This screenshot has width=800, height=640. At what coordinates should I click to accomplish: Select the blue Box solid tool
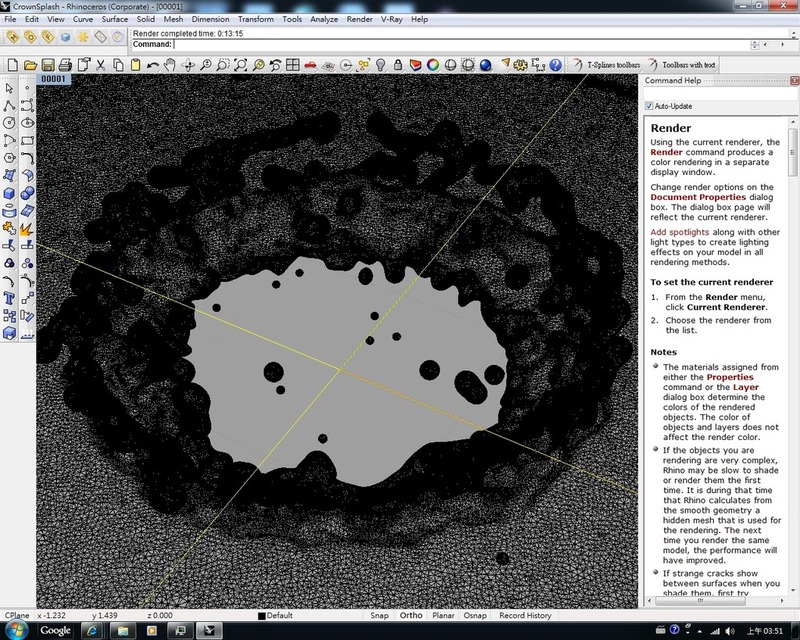click(x=9, y=193)
